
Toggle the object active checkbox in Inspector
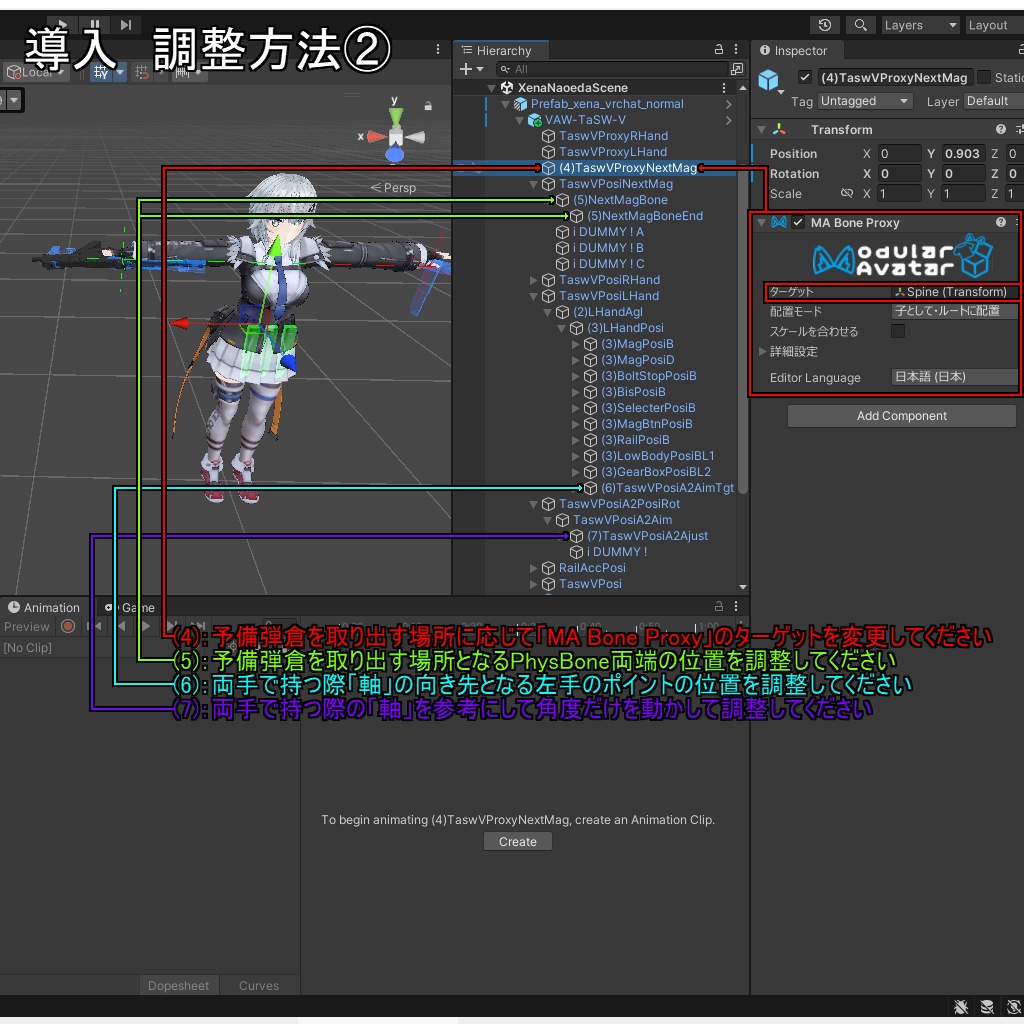click(x=805, y=78)
